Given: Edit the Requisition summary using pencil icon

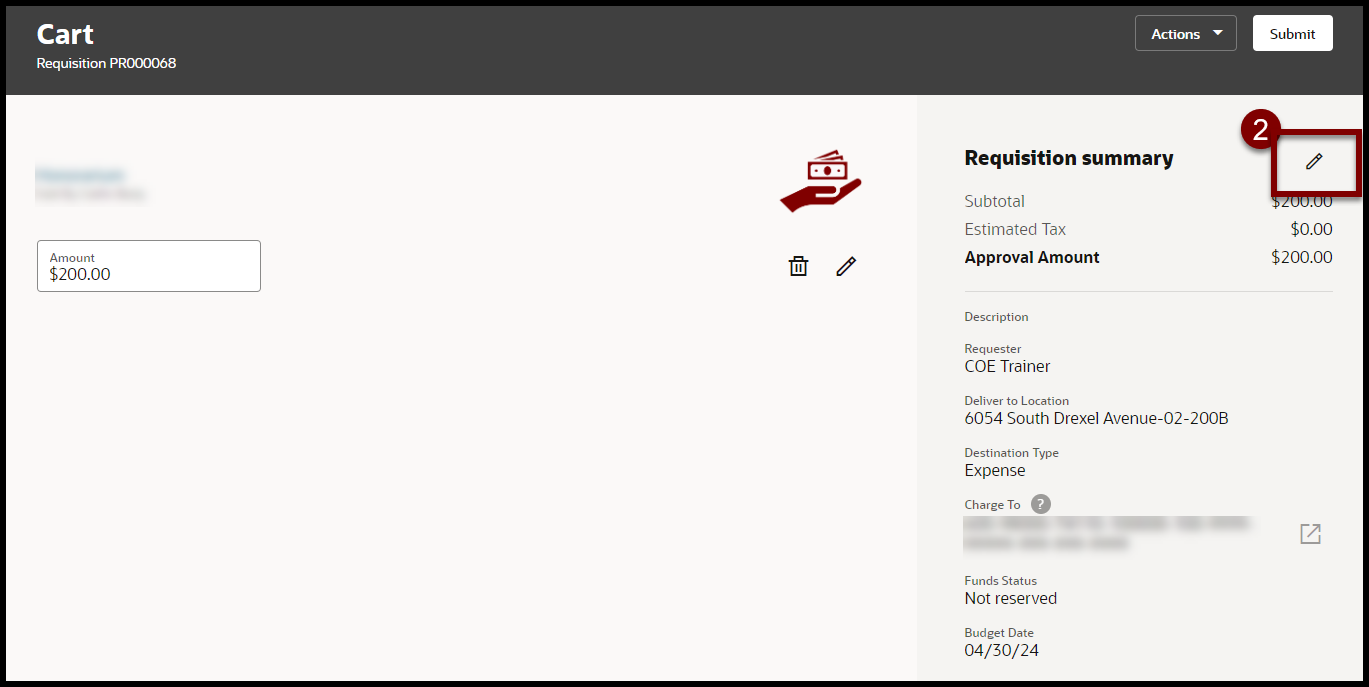Looking at the screenshot, I should [1314, 161].
